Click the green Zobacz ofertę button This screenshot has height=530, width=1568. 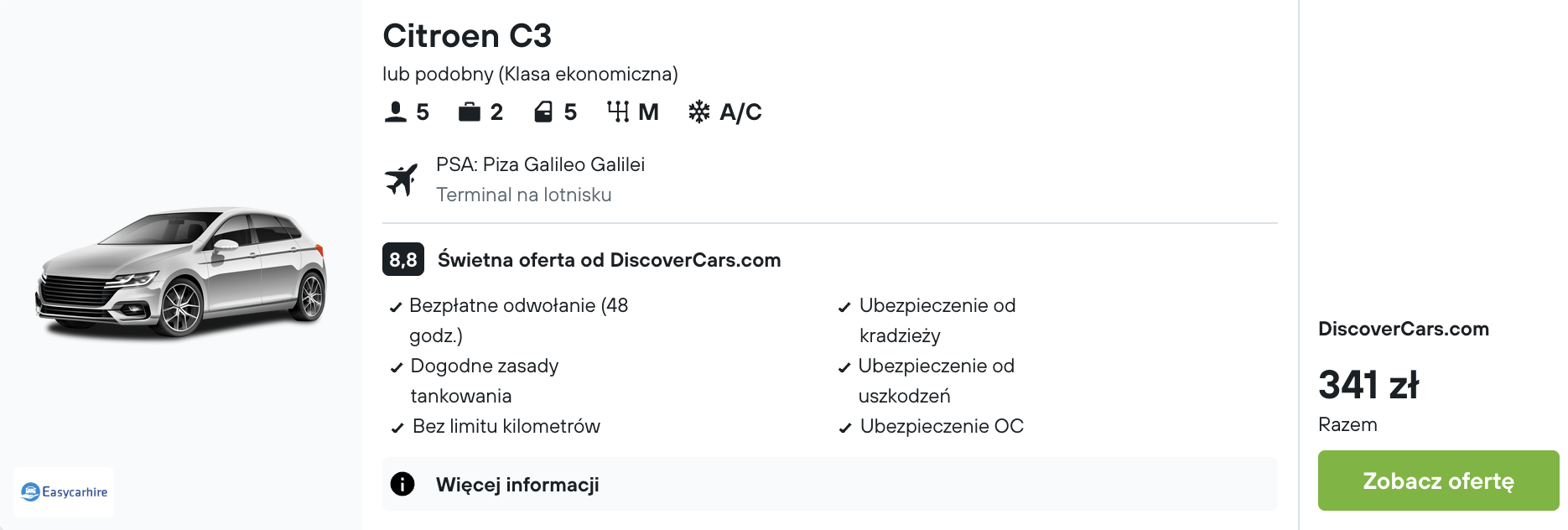1437,481
